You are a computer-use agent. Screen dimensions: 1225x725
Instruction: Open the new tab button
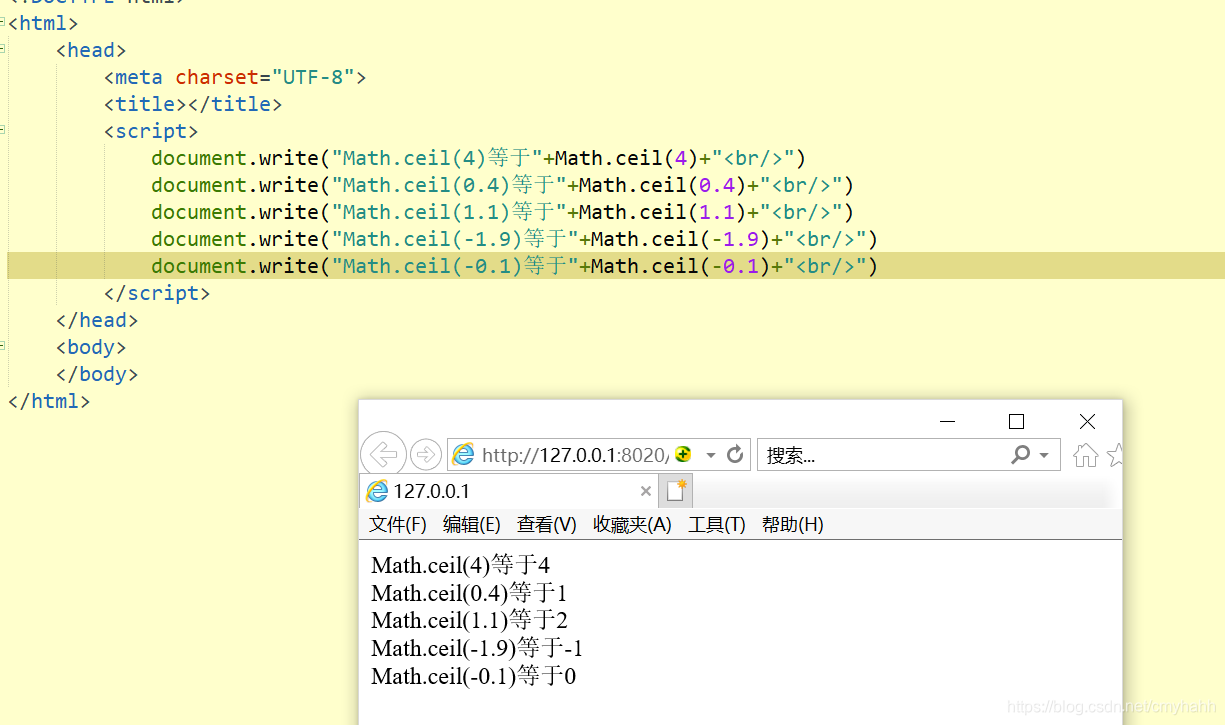[677, 491]
